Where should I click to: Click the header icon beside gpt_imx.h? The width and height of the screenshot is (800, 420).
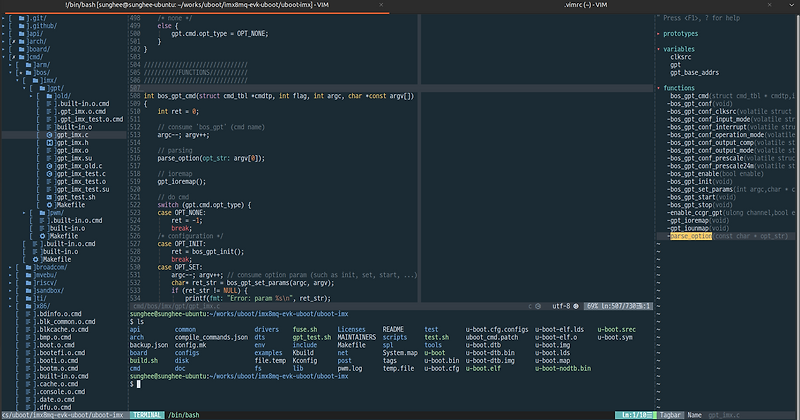click(x=49, y=143)
